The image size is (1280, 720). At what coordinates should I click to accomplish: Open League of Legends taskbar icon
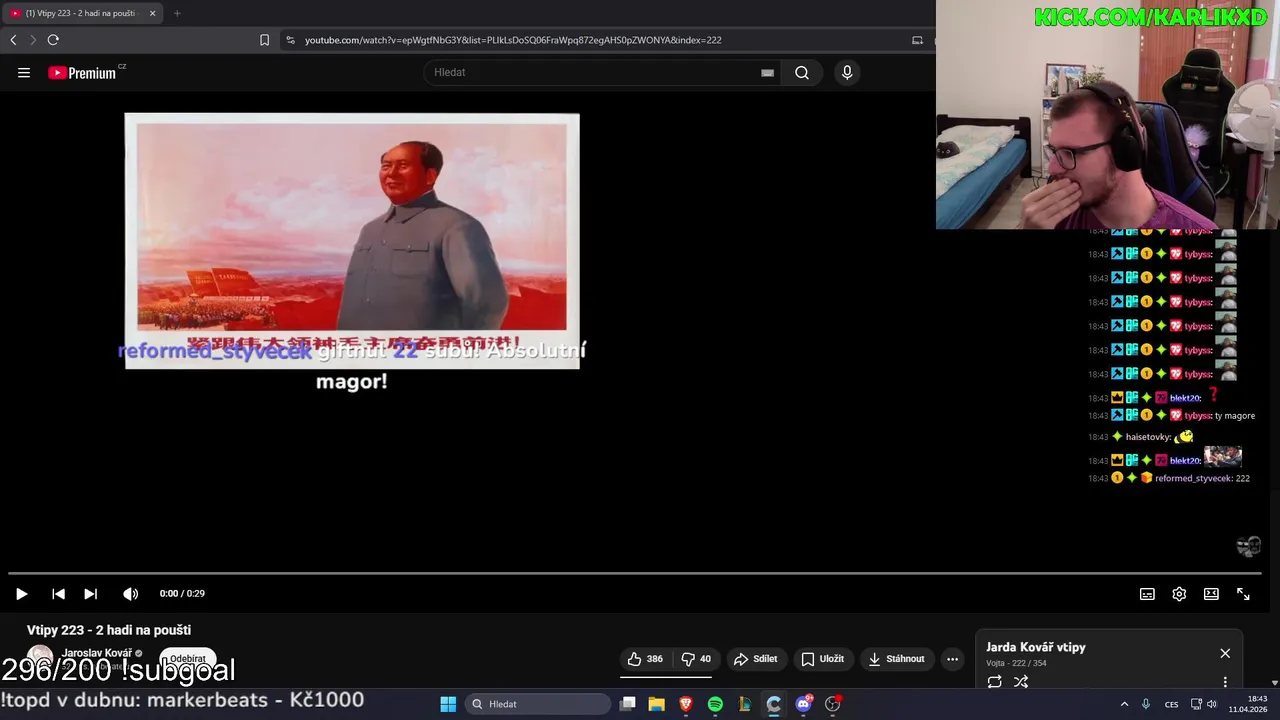pyautogui.click(x=745, y=704)
